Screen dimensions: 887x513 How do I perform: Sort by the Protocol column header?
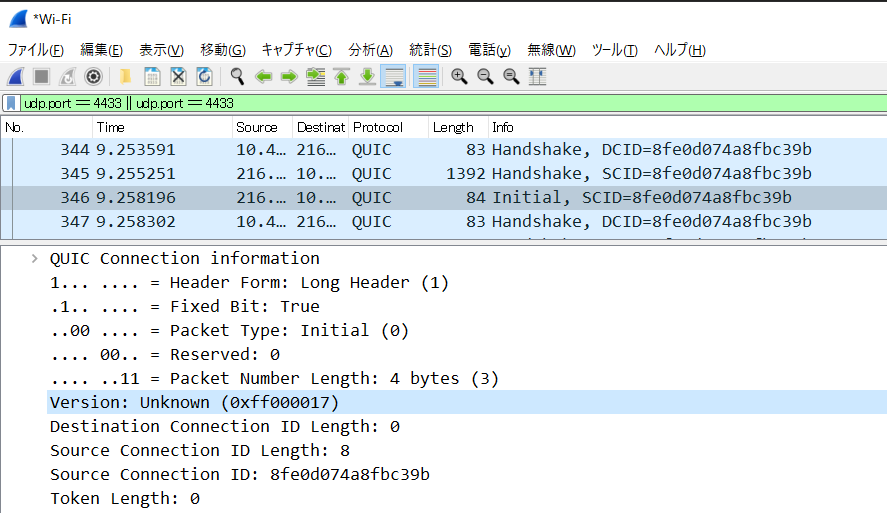[x=389, y=127]
